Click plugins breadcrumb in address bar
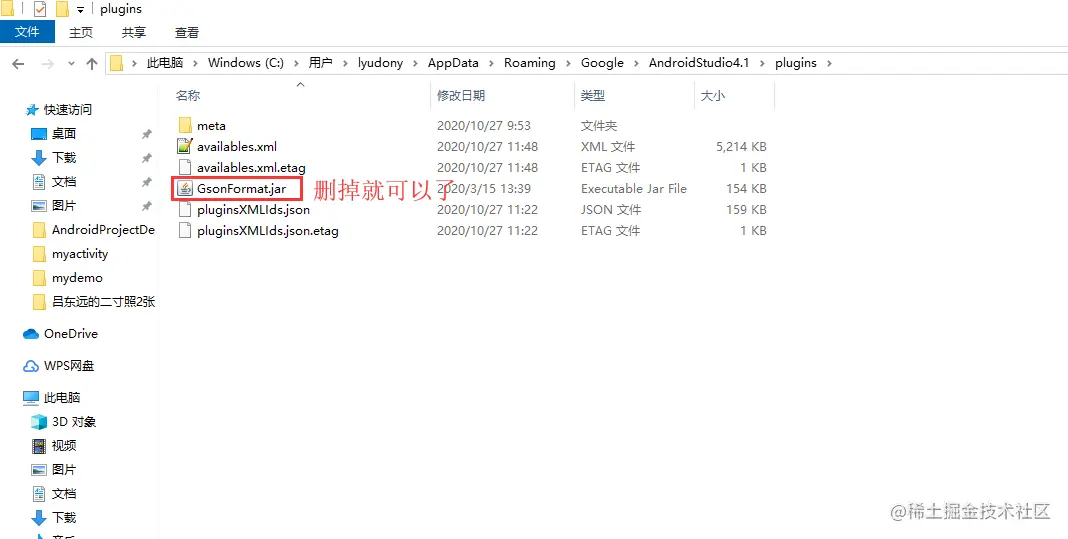The width and height of the screenshot is (1068, 539). point(796,63)
